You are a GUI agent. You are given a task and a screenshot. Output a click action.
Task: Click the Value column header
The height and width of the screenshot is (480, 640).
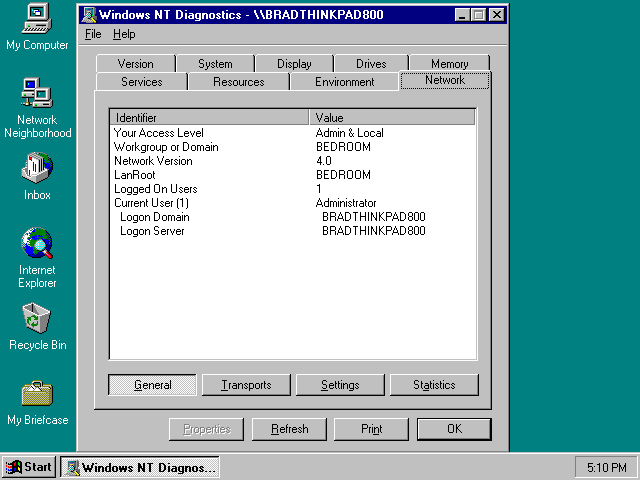pos(392,118)
